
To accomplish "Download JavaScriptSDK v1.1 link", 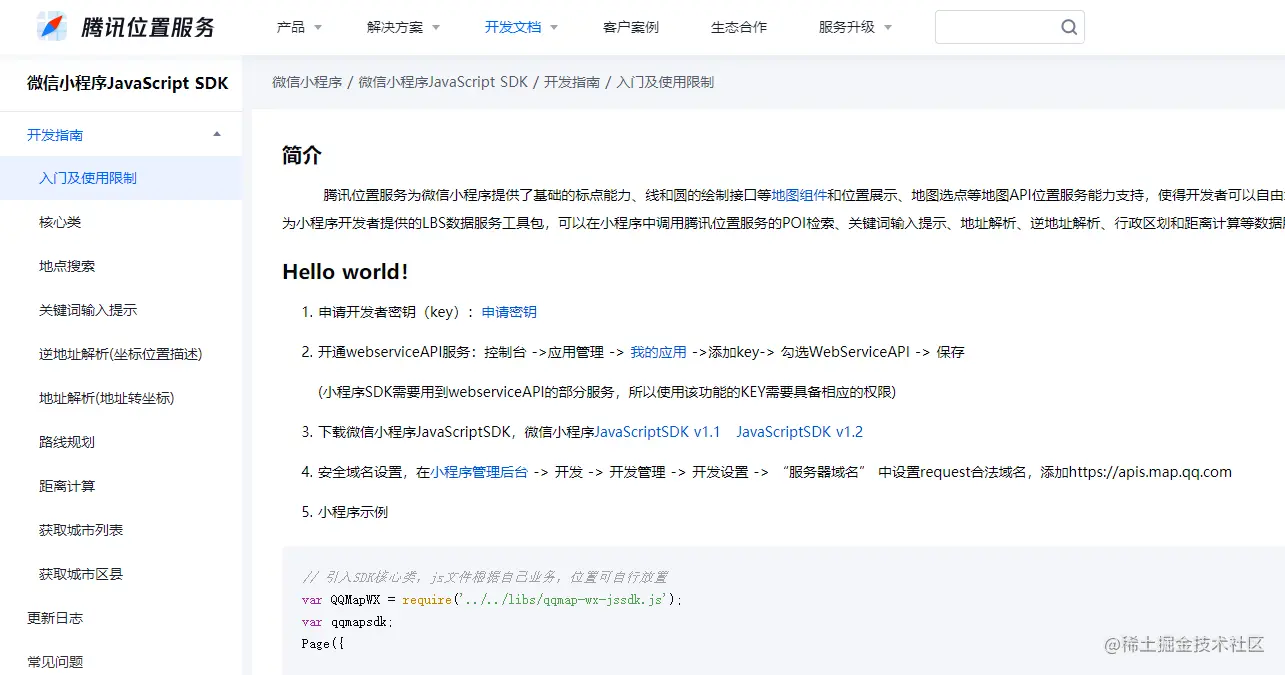I will click(657, 432).
